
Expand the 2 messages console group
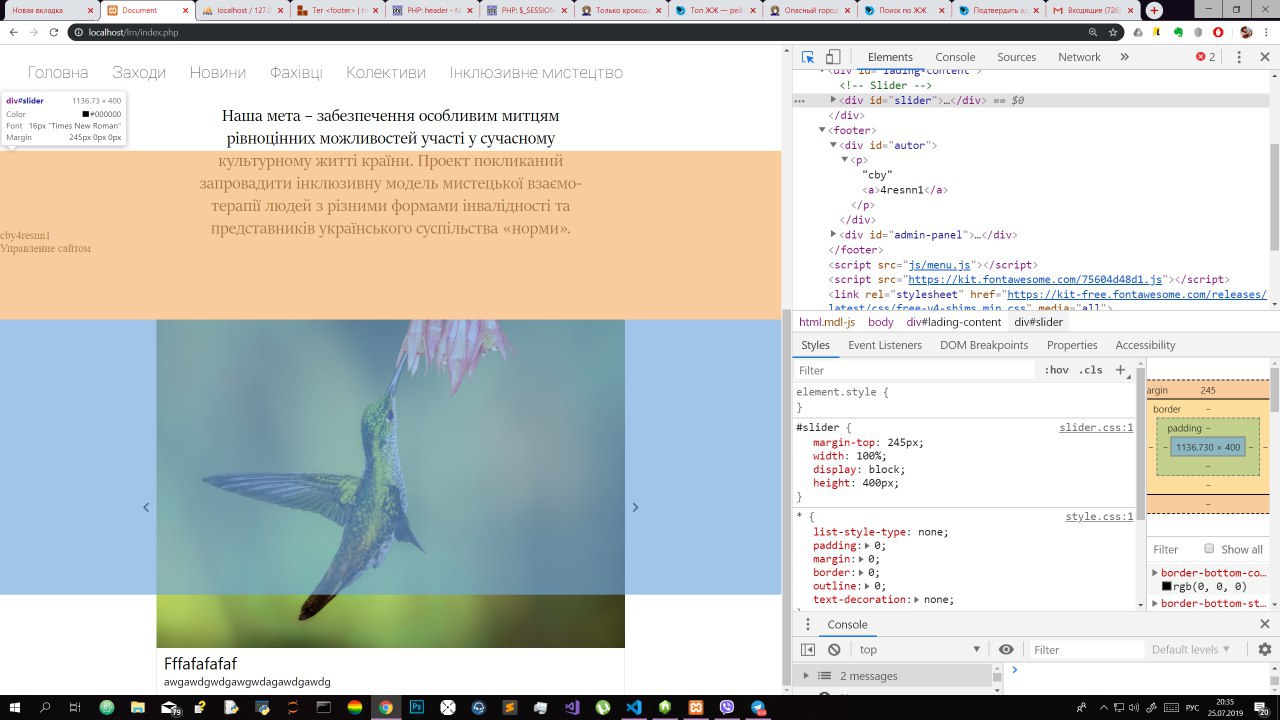[x=807, y=676]
